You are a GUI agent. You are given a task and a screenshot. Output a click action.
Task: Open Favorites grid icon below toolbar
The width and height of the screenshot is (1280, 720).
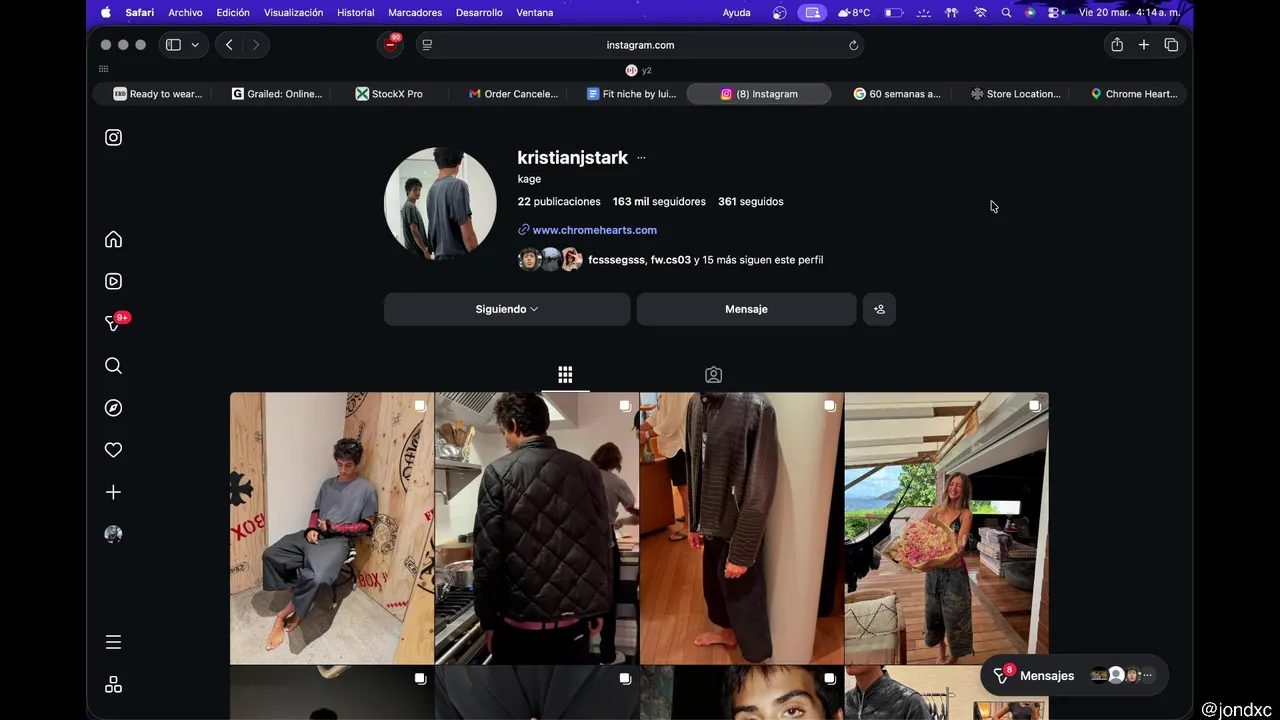click(103, 69)
